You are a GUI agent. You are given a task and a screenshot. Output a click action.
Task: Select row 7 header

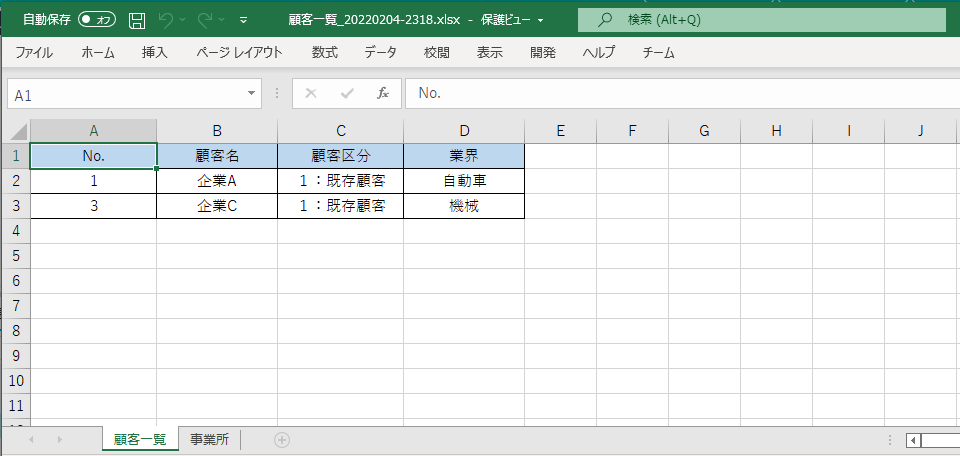[16, 305]
